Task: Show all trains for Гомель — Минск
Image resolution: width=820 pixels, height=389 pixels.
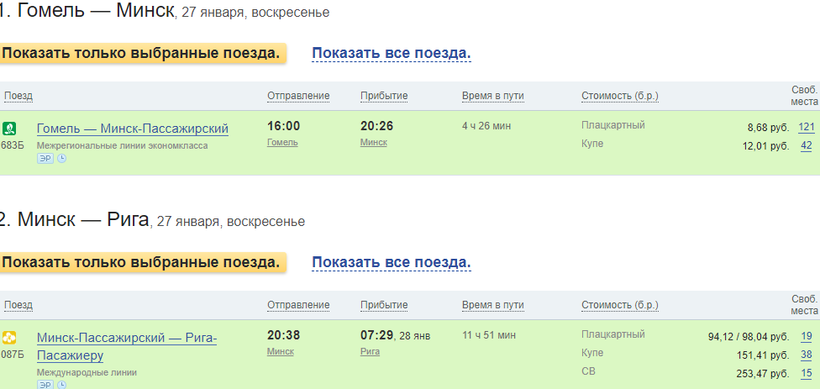Action: click(x=392, y=54)
